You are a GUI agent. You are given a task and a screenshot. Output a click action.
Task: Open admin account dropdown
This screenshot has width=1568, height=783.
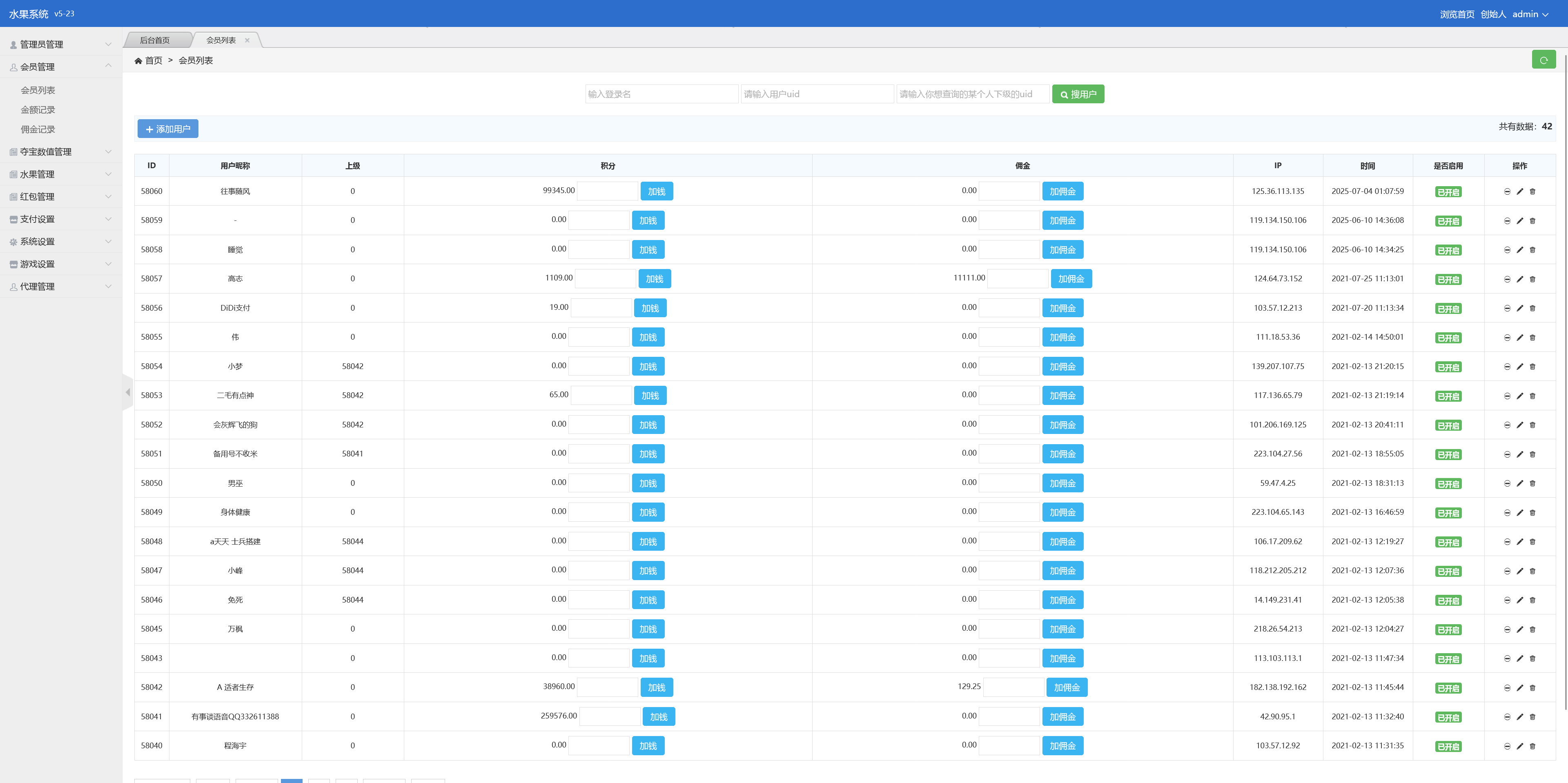[1530, 14]
